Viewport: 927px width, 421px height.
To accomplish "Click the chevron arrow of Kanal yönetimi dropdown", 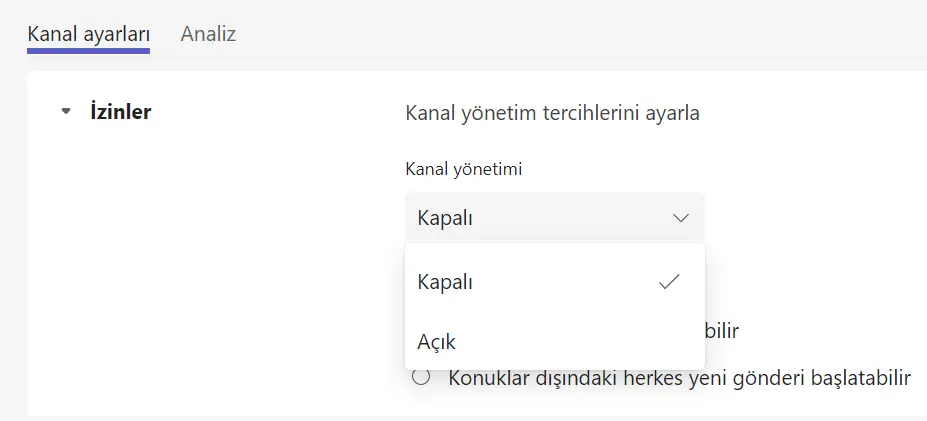I will coord(681,217).
